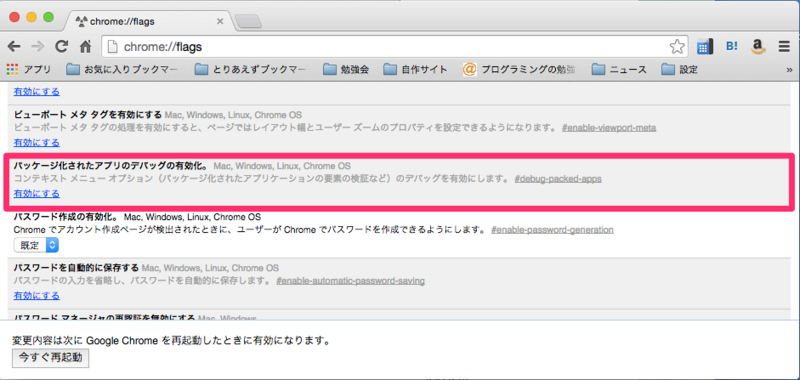
Task: Open the 既定 dropdown for password generation
Action: [x=36, y=245]
